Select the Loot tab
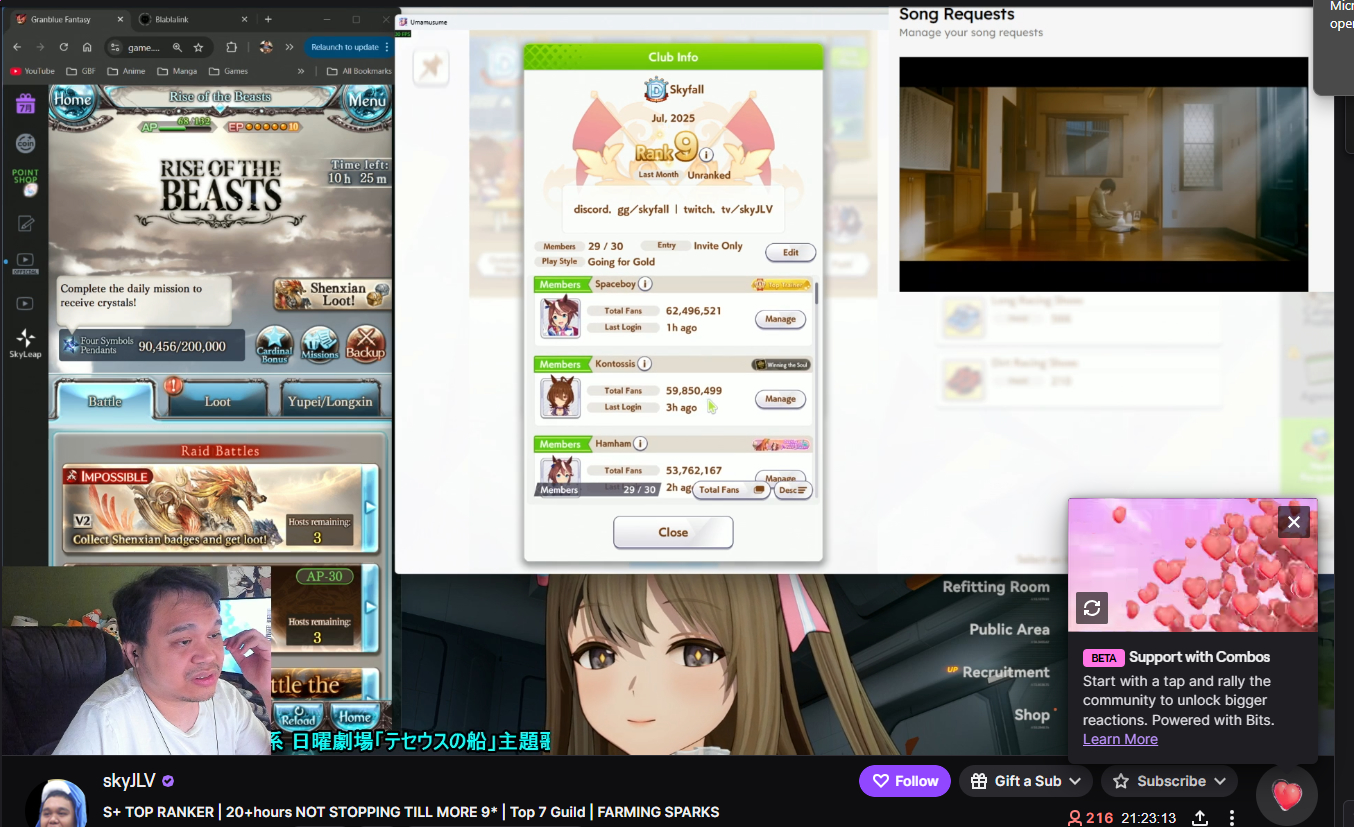This screenshot has width=1354, height=827. click(x=217, y=400)
